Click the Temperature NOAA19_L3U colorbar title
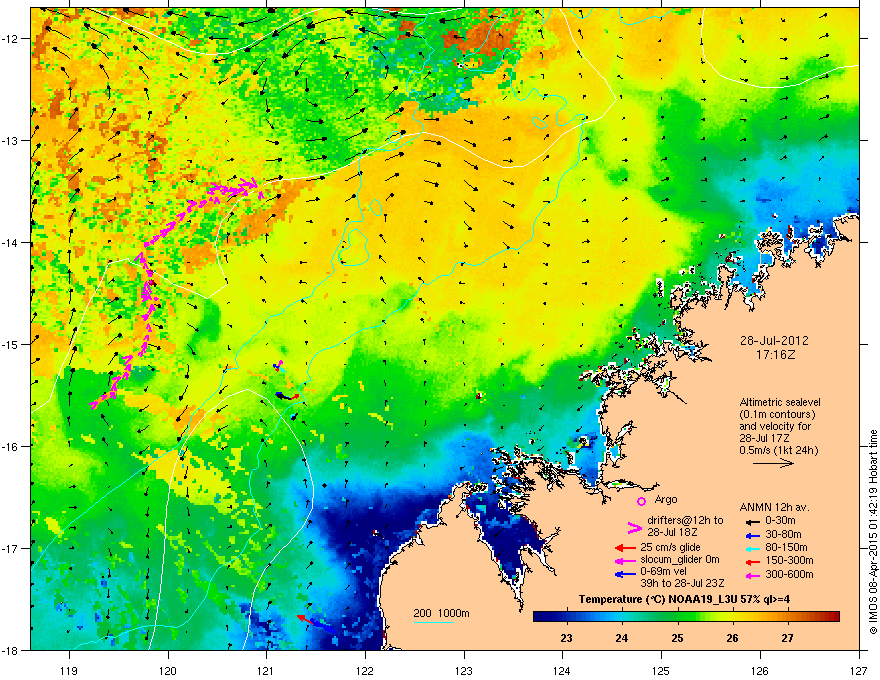This screenshot has width=880, height=680. click(685, 599)
